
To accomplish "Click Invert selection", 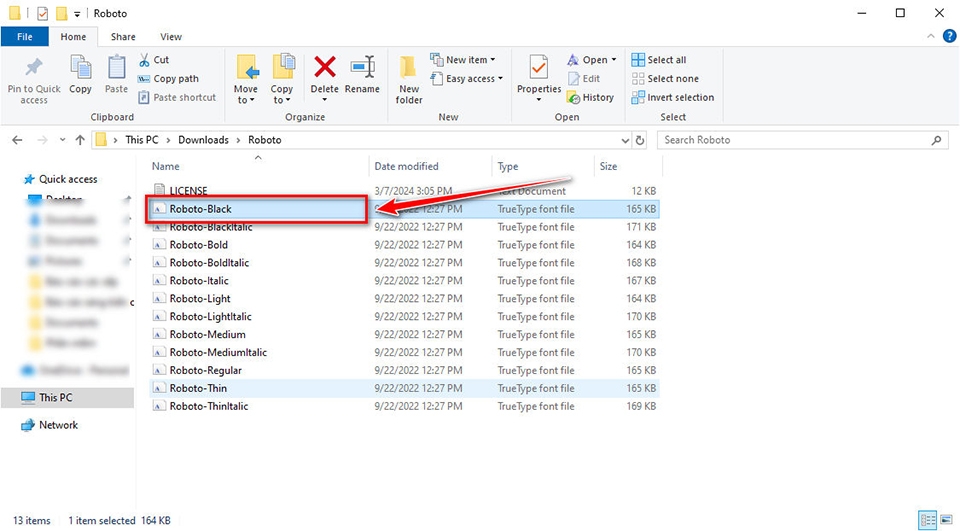I will click(x=673, y=97).
